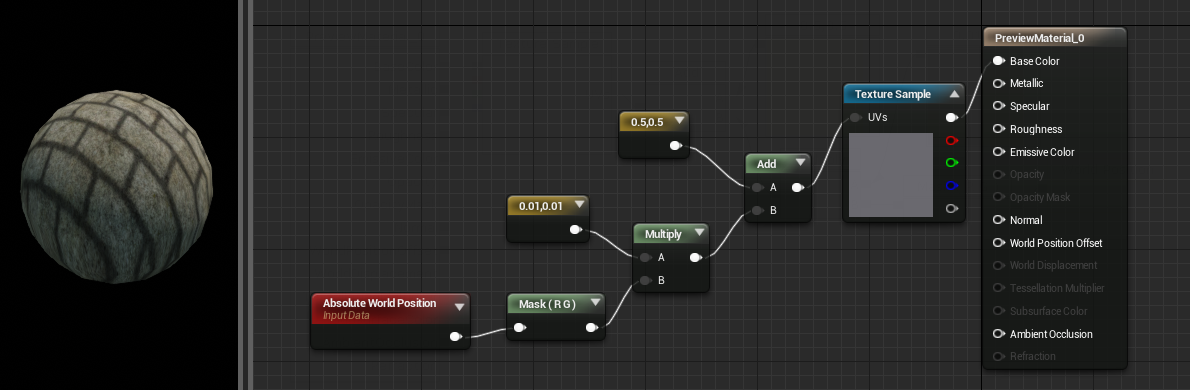The height and width of the screenshot is (390, 1190).
Task: Click the sphere material preview
Action: coord(117,187)
